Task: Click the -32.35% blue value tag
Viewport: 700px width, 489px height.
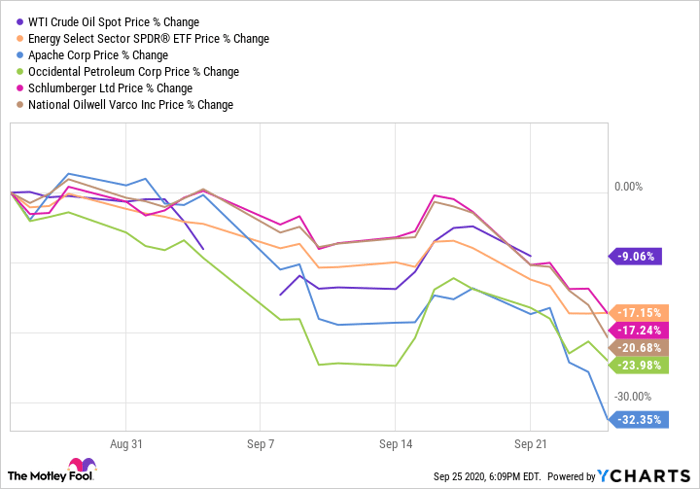Action: point(639,420)
